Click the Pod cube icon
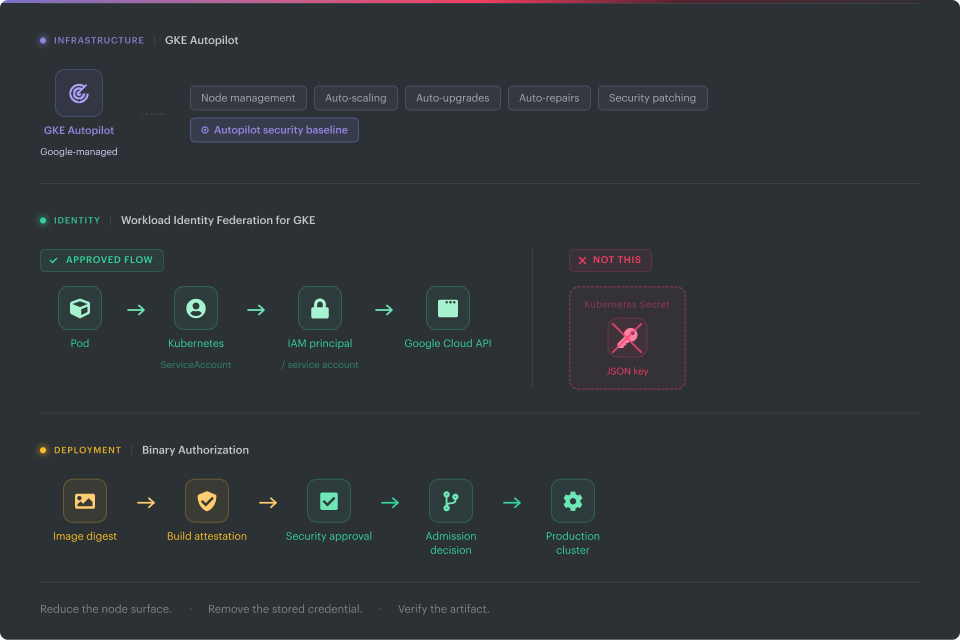The width and height of the screenshot is (960, 640). pos(80,308)
